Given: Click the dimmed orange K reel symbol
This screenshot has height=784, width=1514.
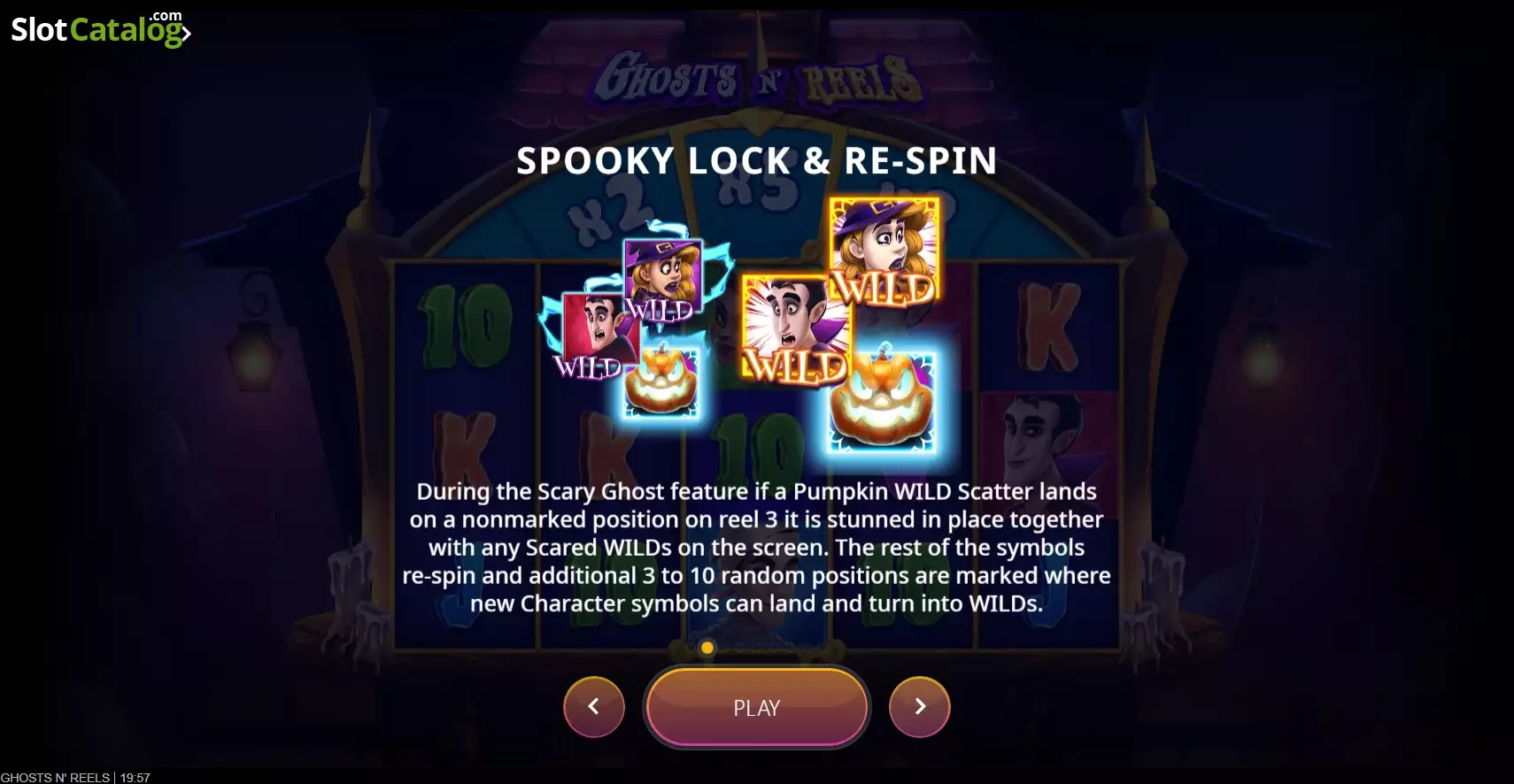Looking at the screenshot, I should pyautogui.click(x=1050, y=326).
